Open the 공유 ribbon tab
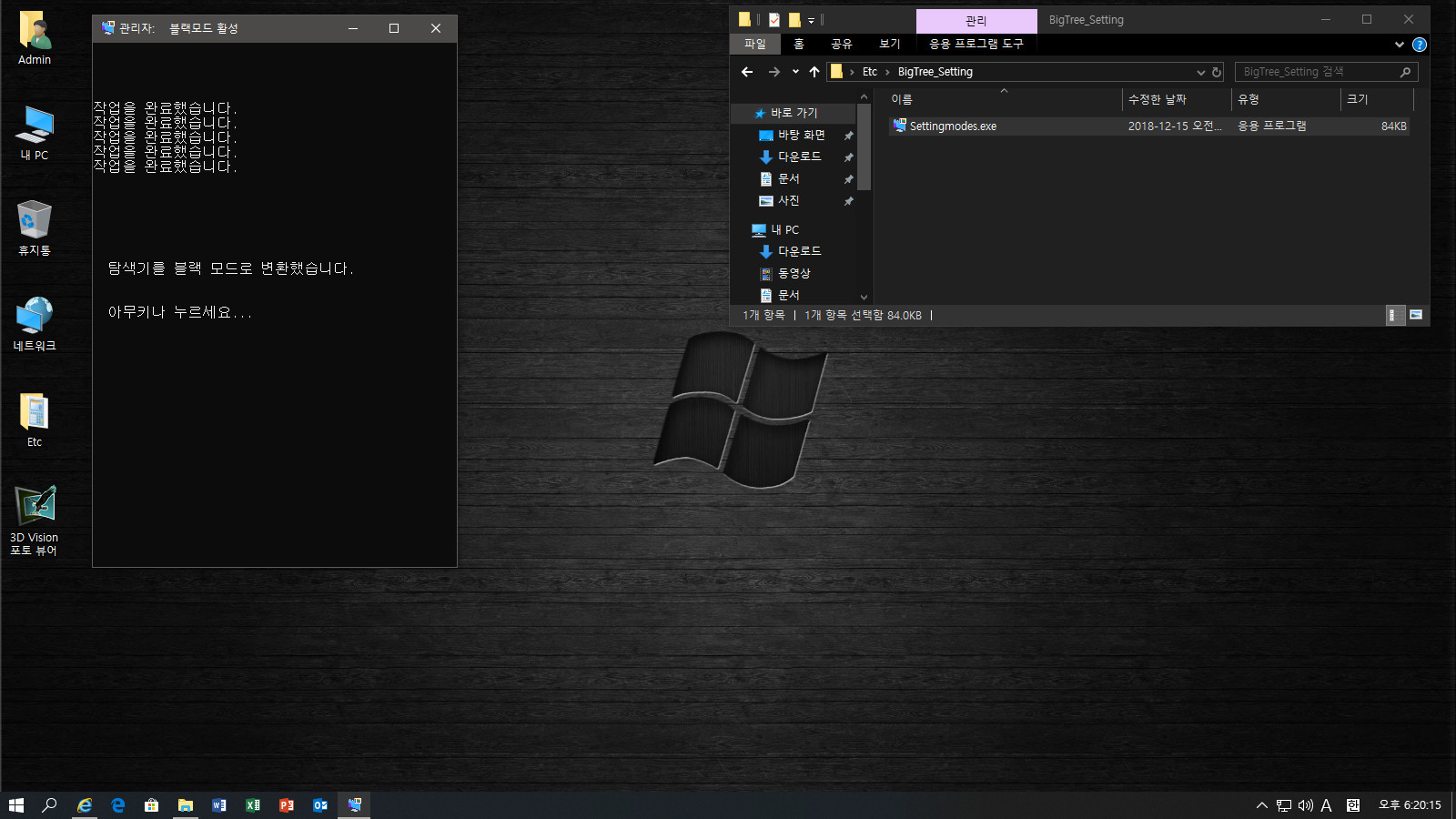Image resolution: width=1456 pixels, height=819 pixels. click(x=842, y=44)
